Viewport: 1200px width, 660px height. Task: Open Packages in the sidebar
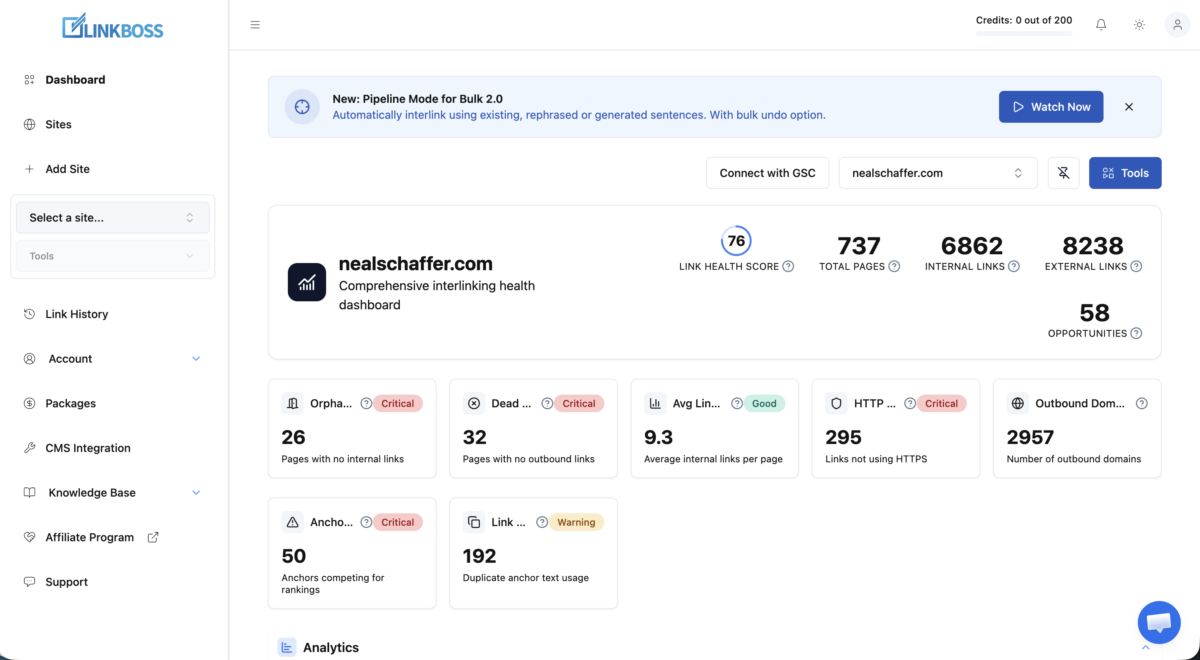[x=70, y=404]
